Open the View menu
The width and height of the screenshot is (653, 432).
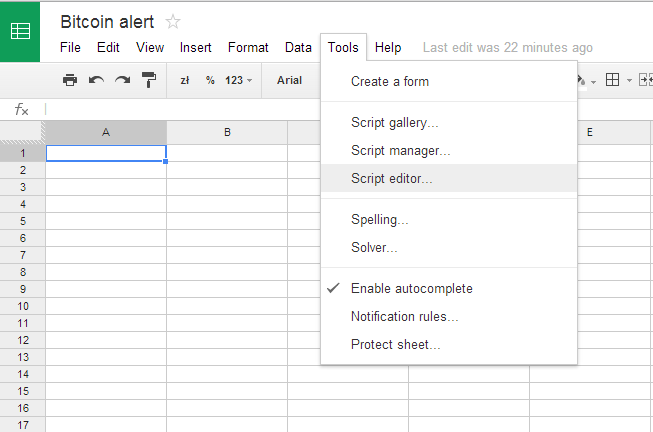(150, 47)
